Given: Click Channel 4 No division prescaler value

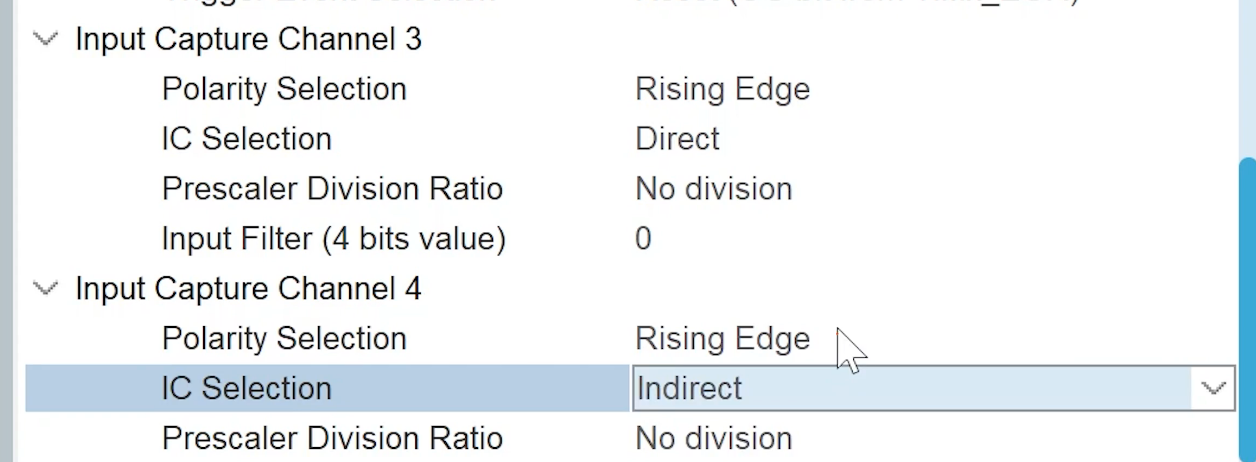Looking at the screenshot, I should 713,438.
